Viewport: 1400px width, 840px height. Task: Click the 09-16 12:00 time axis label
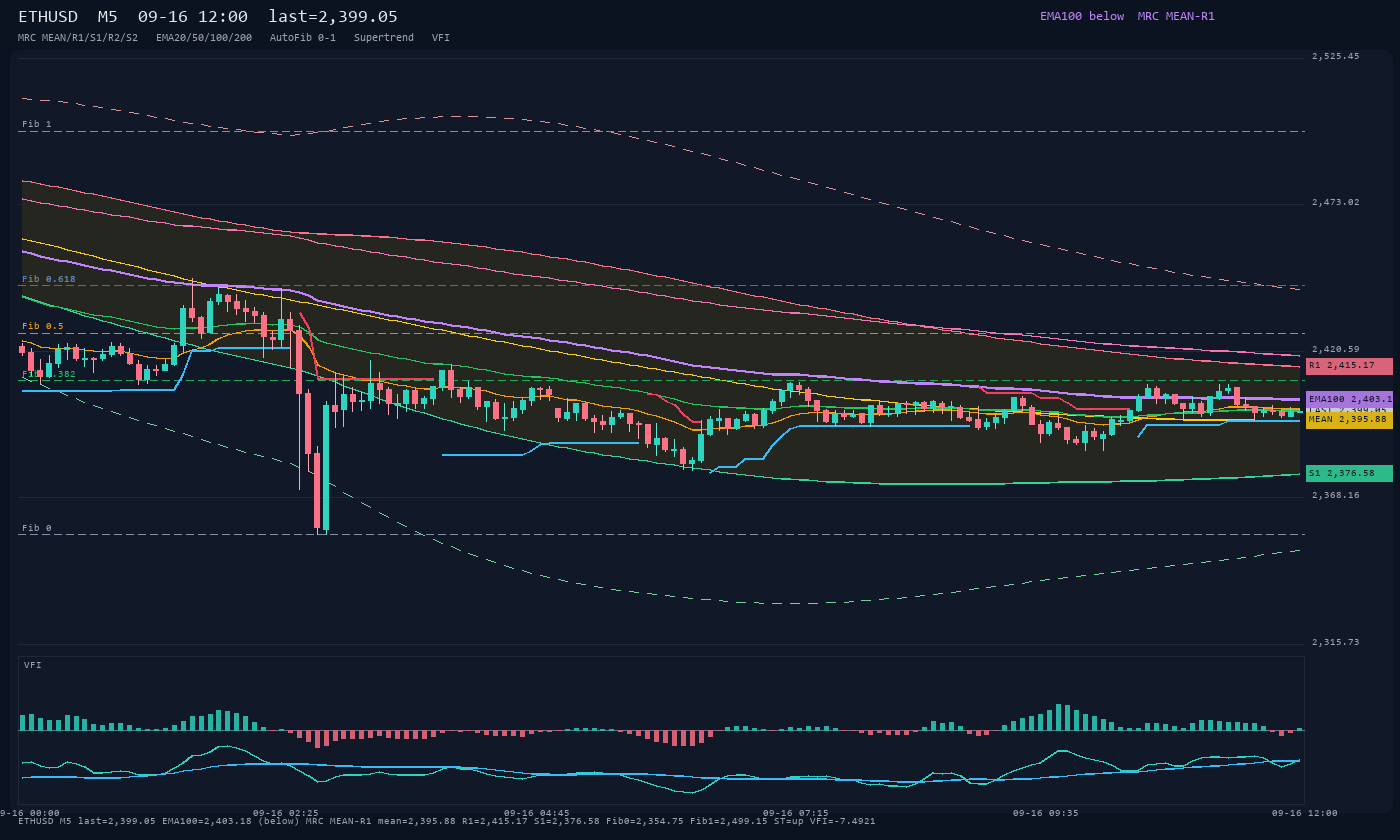click(x=1304, y=813)
